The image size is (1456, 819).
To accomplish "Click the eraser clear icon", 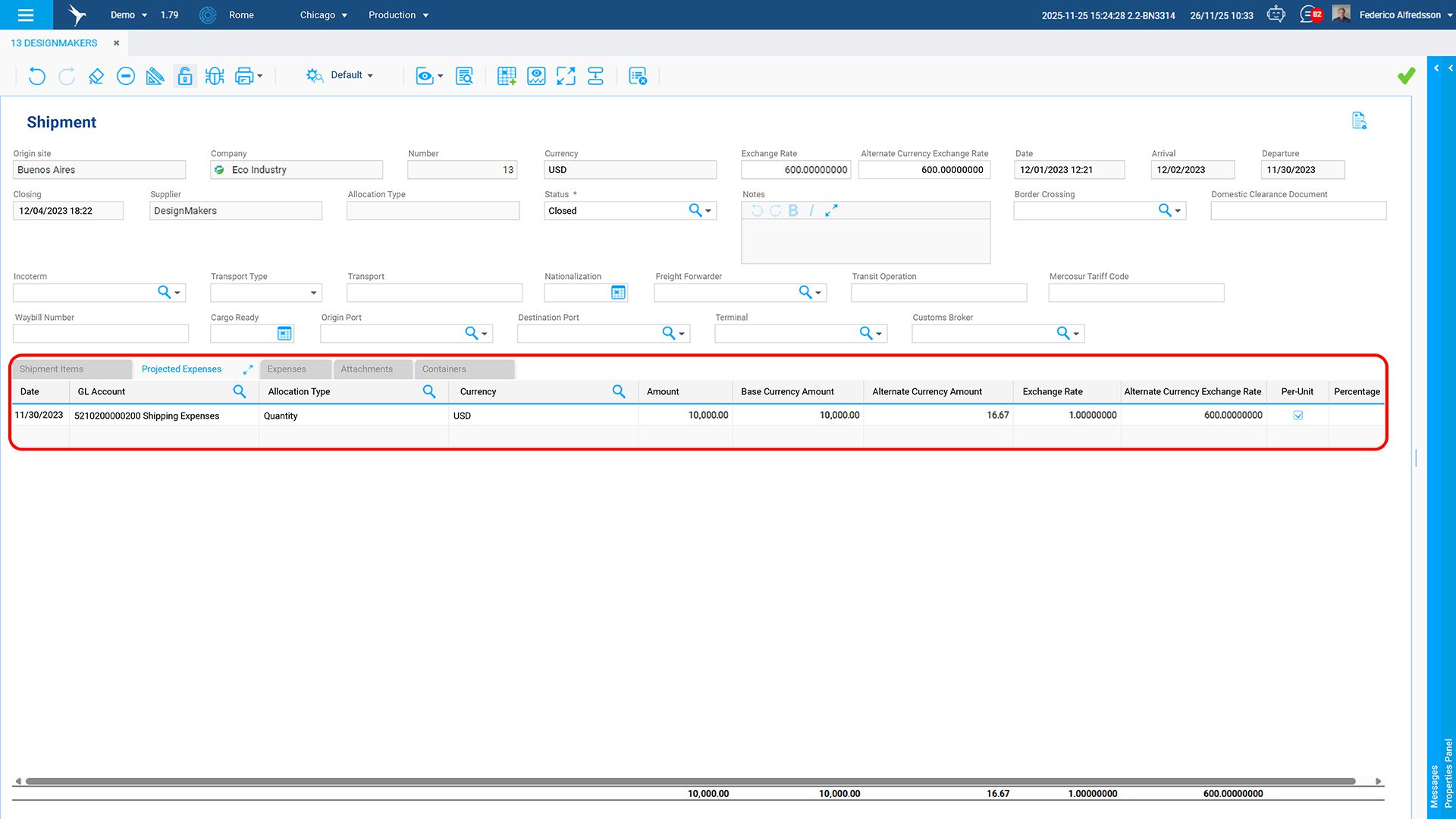I will point(96,76).
